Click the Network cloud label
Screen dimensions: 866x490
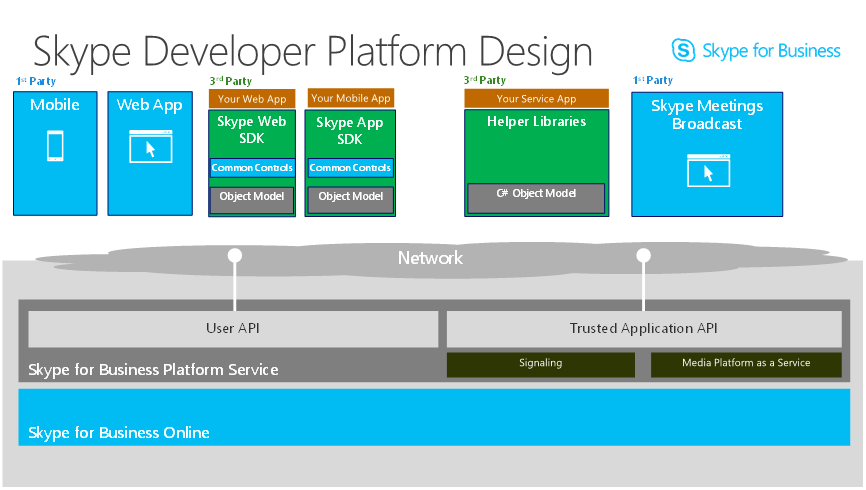click(430, 258)
